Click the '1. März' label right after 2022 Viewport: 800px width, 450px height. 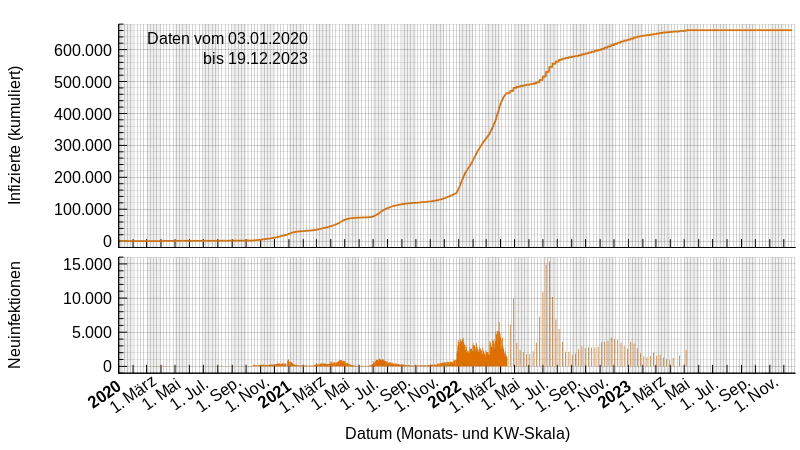(473, 396)
